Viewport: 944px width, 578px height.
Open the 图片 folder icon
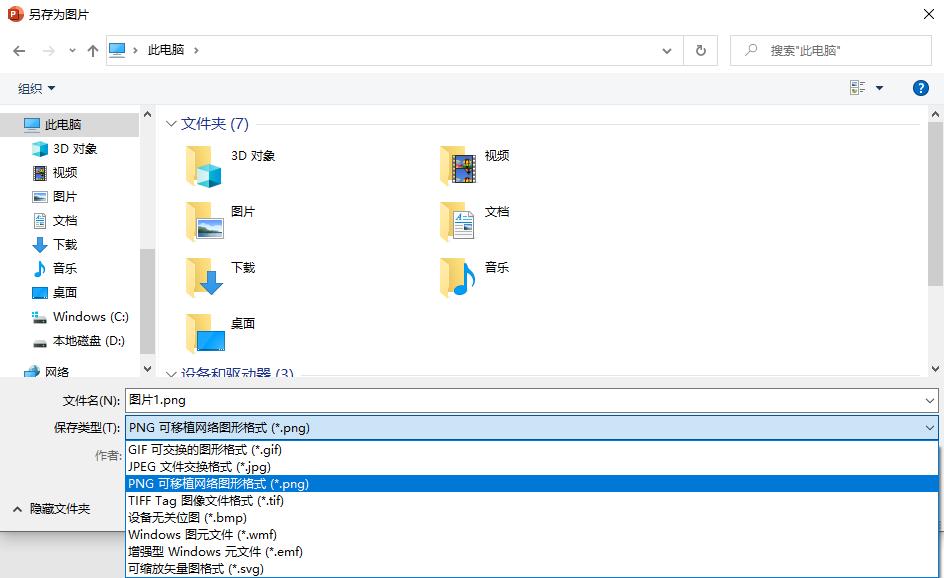[205, 221]
